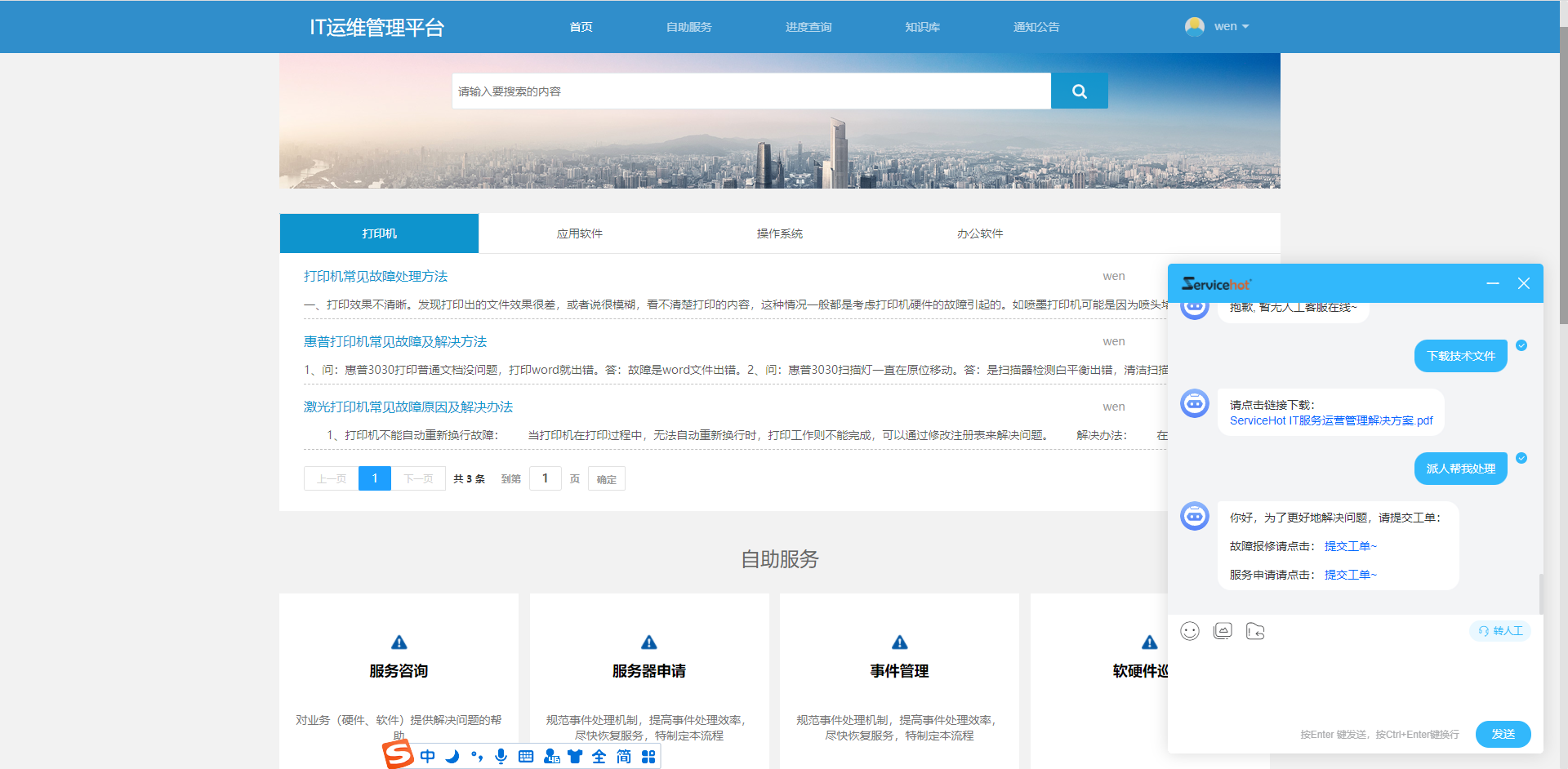Click the file upload folder icon in chat
Screen dimensions: 1568x769
click(1255, 631)
